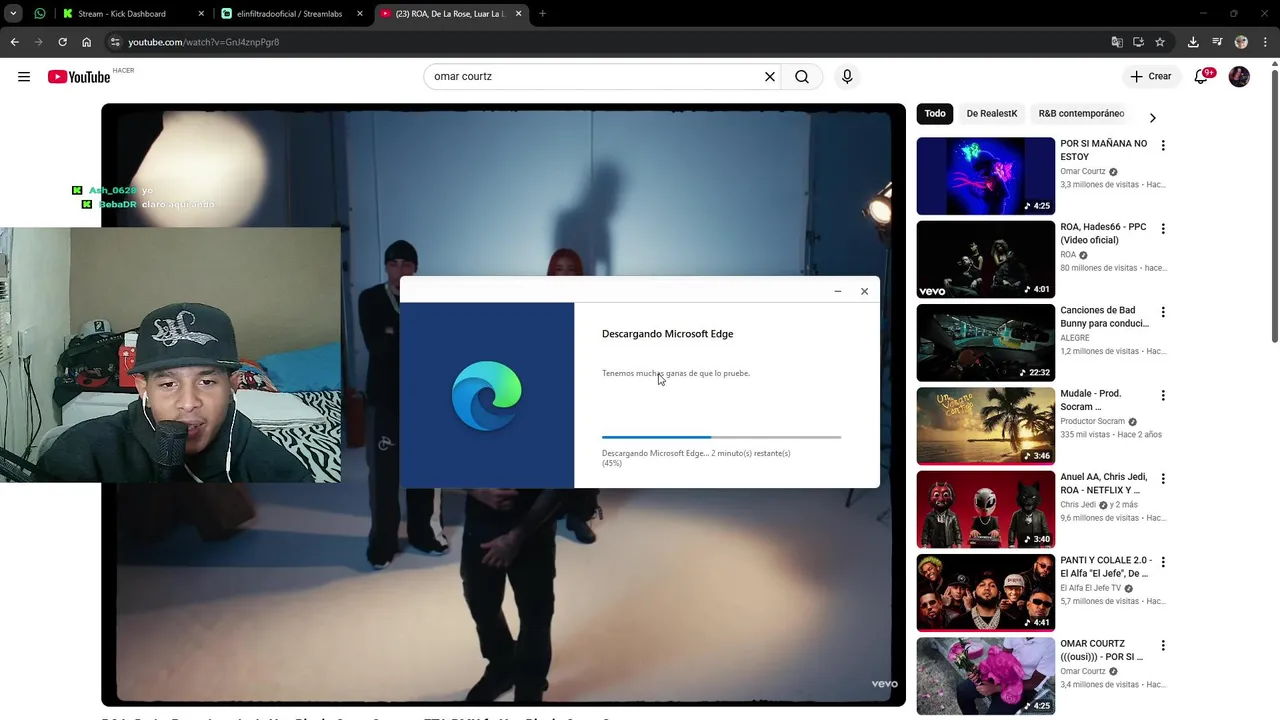Open Anuel AA NETFLIX video thumbnail
This screenshot has width=1280, height=720.
[986, 509]
